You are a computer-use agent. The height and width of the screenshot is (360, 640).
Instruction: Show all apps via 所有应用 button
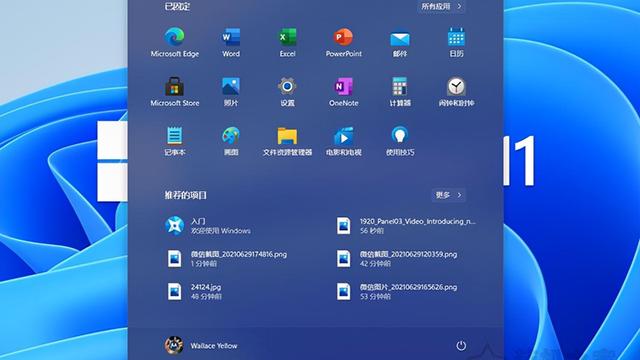tap(441, 7)
